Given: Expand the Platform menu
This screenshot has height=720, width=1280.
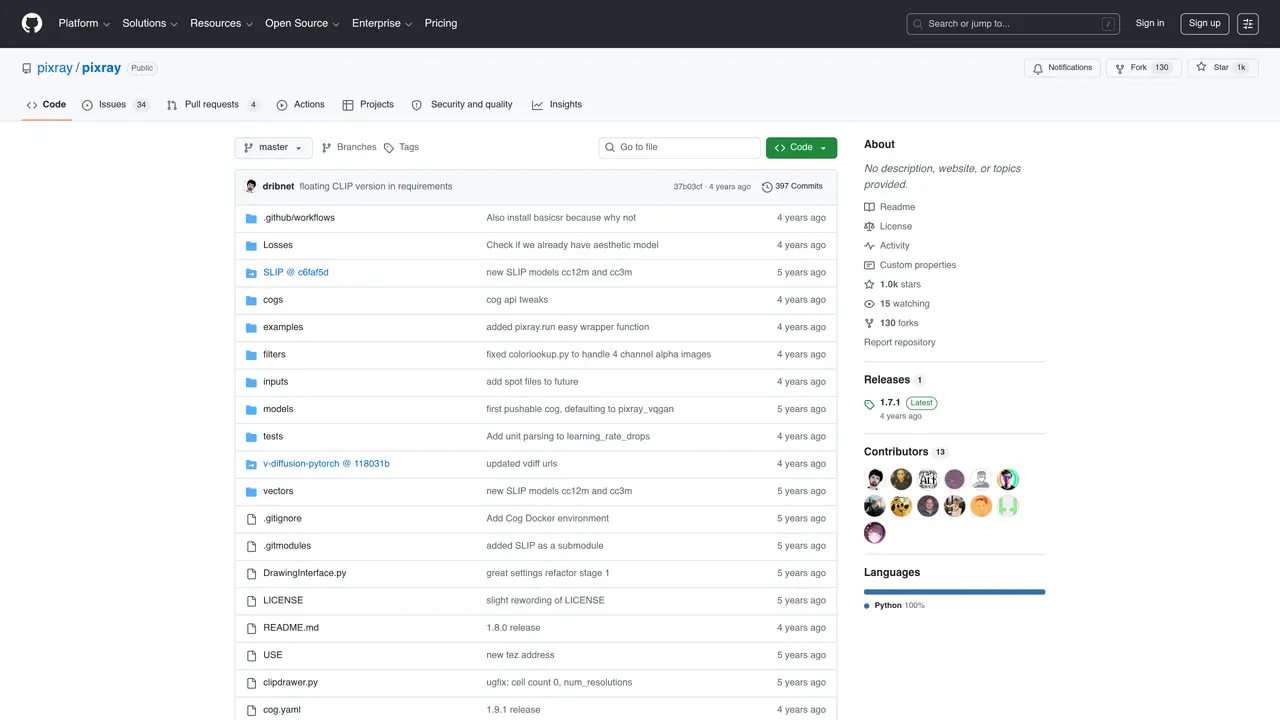Looking at the screenshot, I should (x=84, y=23).
